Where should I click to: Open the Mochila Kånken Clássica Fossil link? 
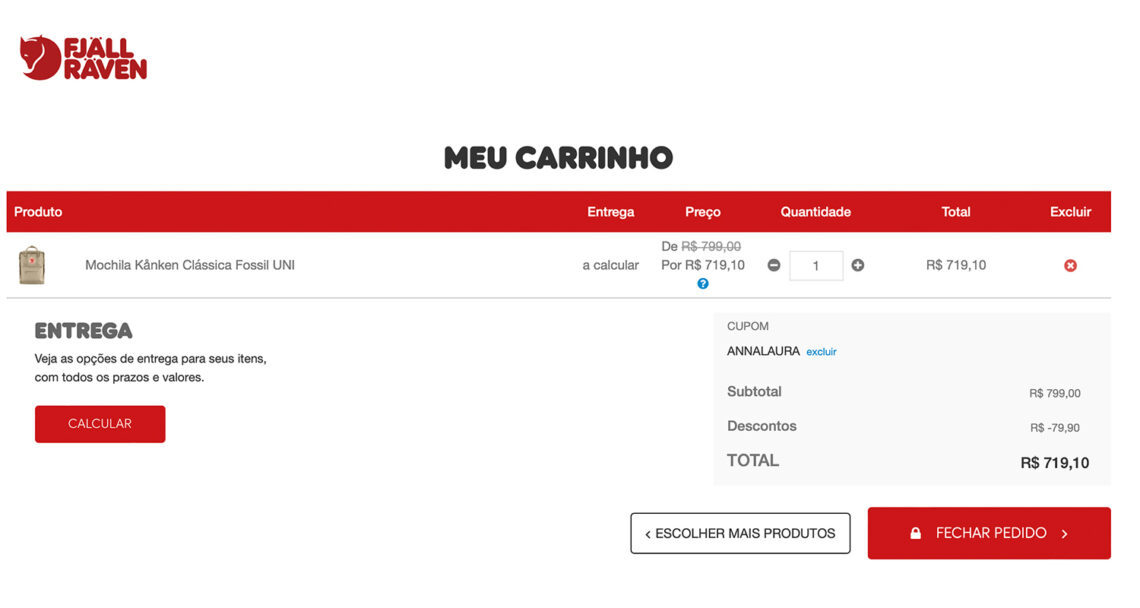coord(190,265)
